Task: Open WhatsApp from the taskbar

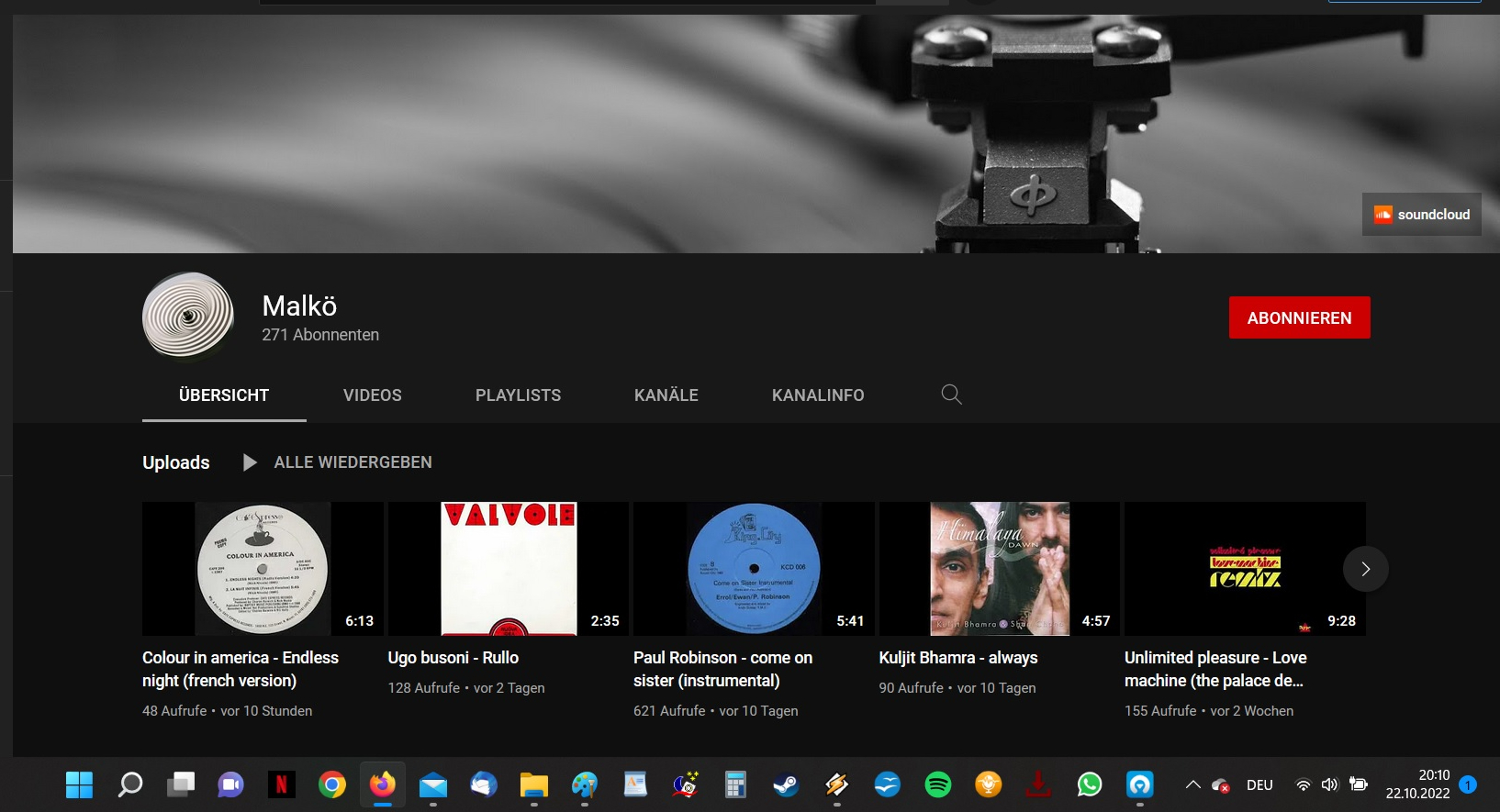Action: coord(1089,784)
